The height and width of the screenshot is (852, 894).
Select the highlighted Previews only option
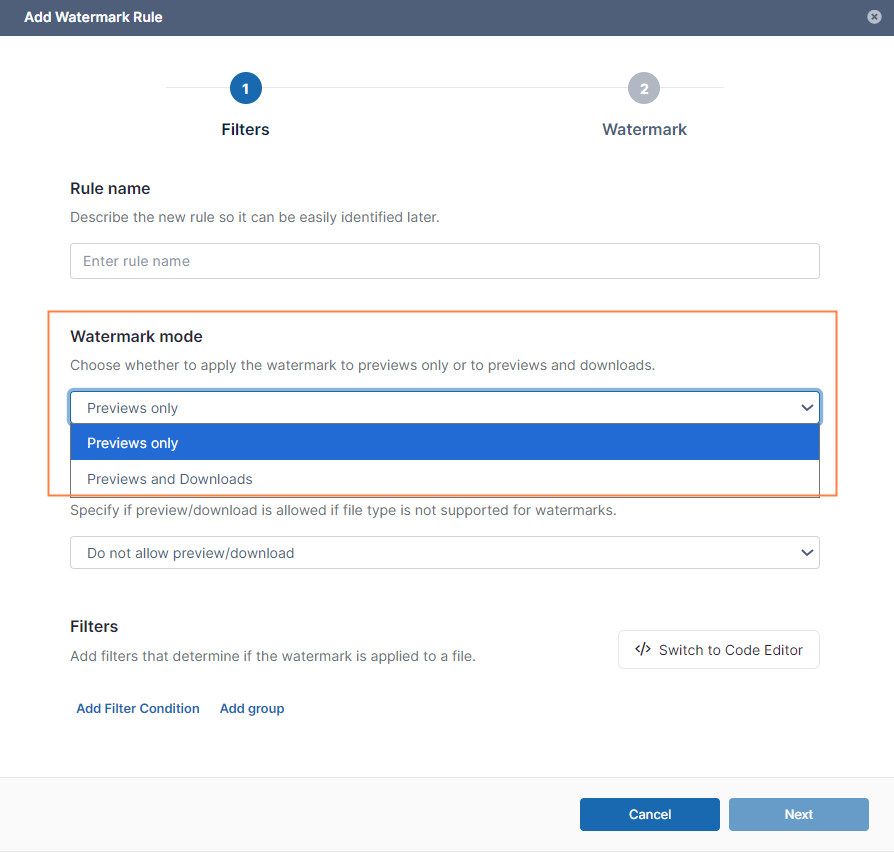[x=445, y=443]
